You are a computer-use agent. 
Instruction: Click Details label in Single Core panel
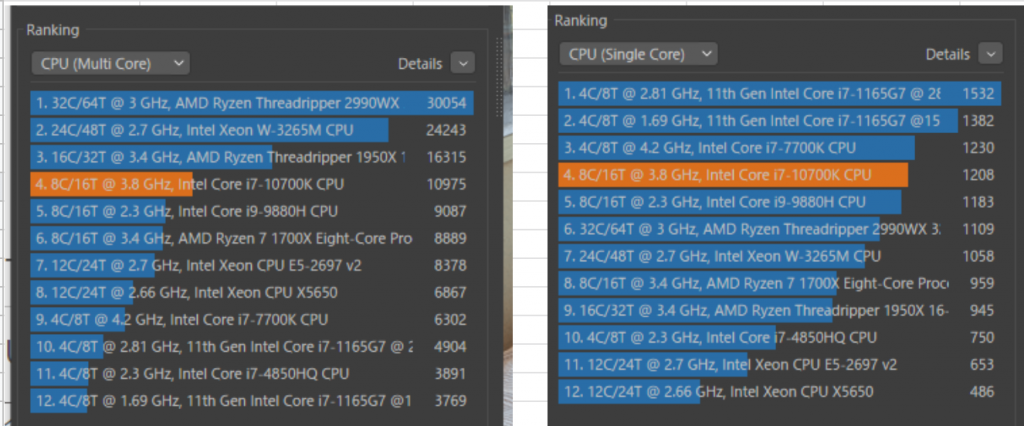pos(948,55)
